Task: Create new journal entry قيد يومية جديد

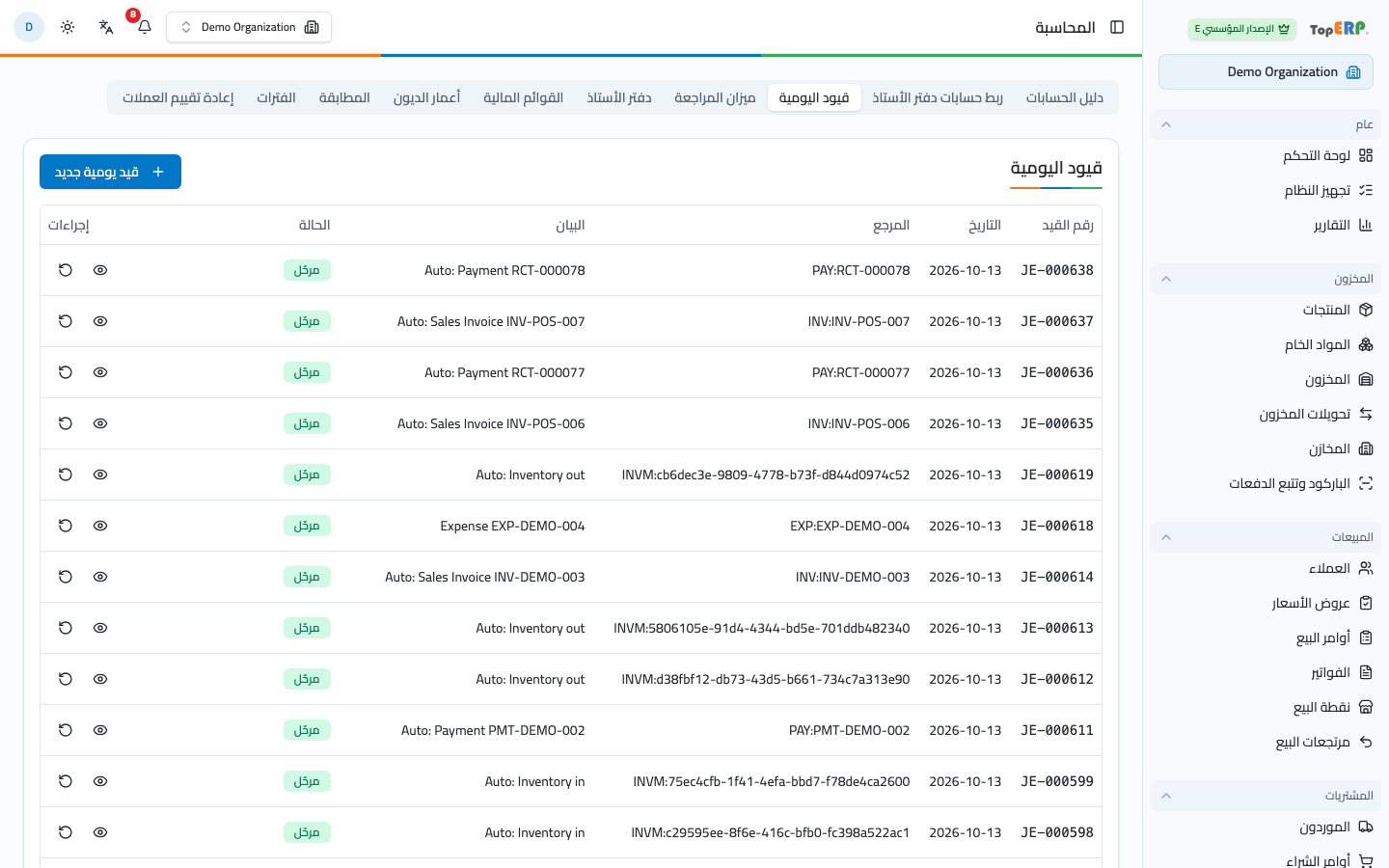Action: pyautogui.click(x=110, y=172)
